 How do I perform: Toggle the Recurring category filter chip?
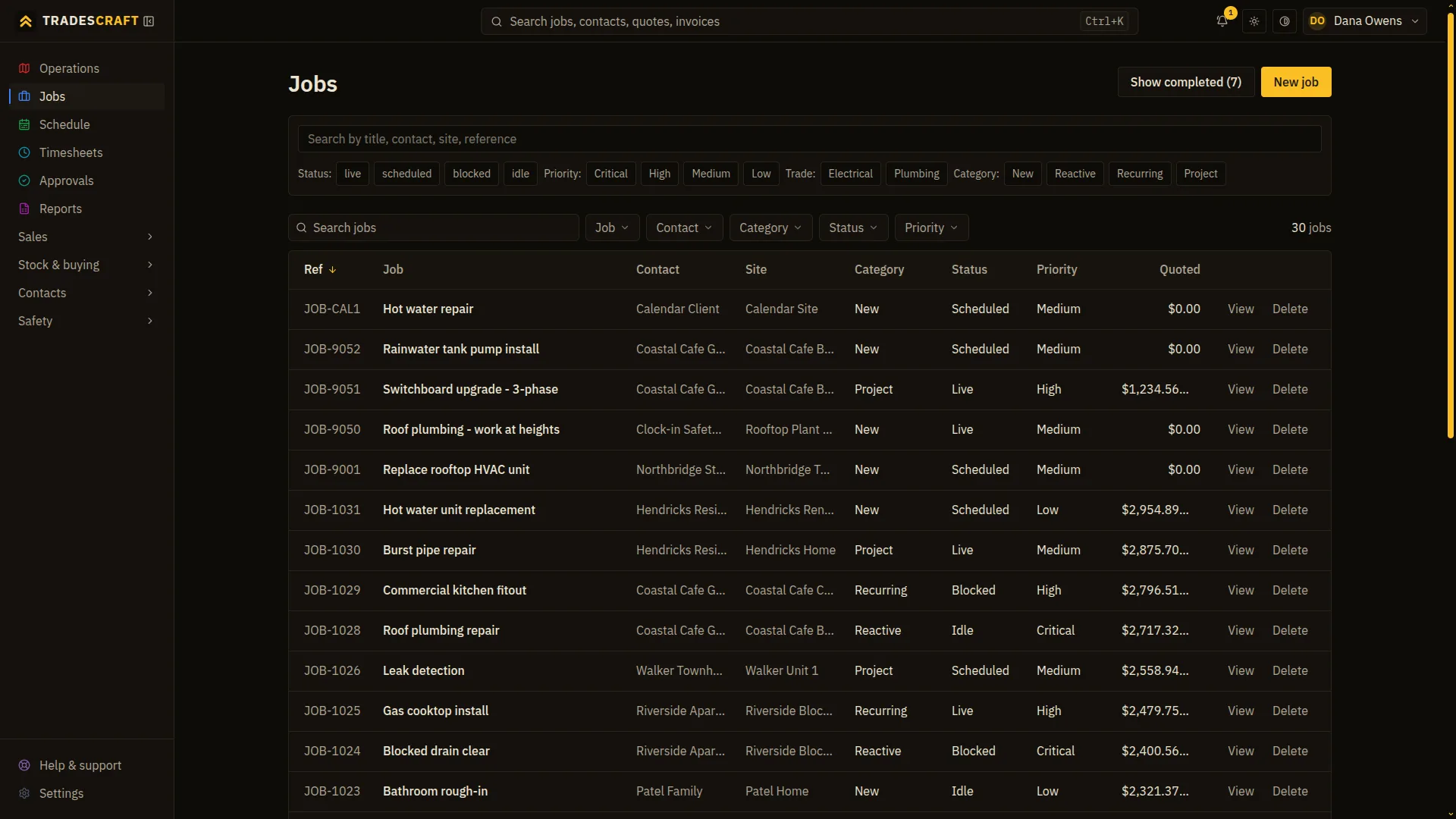[1140, 174]
